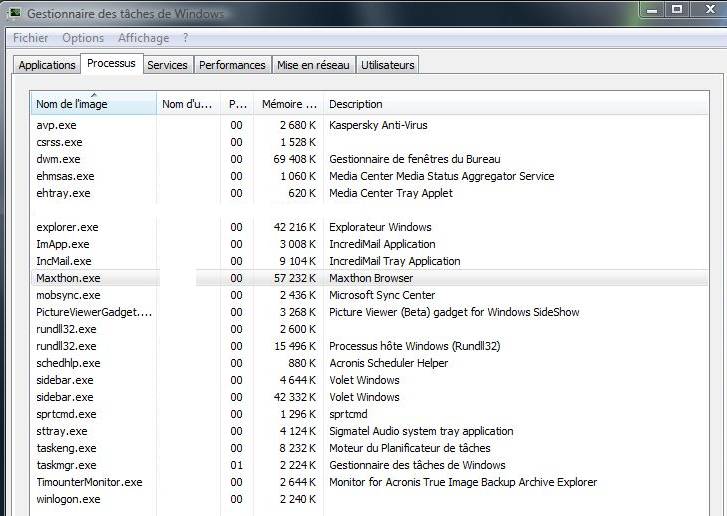Select the sprtcmd.exe process
727x516 pixels.
tap(370, 414)
